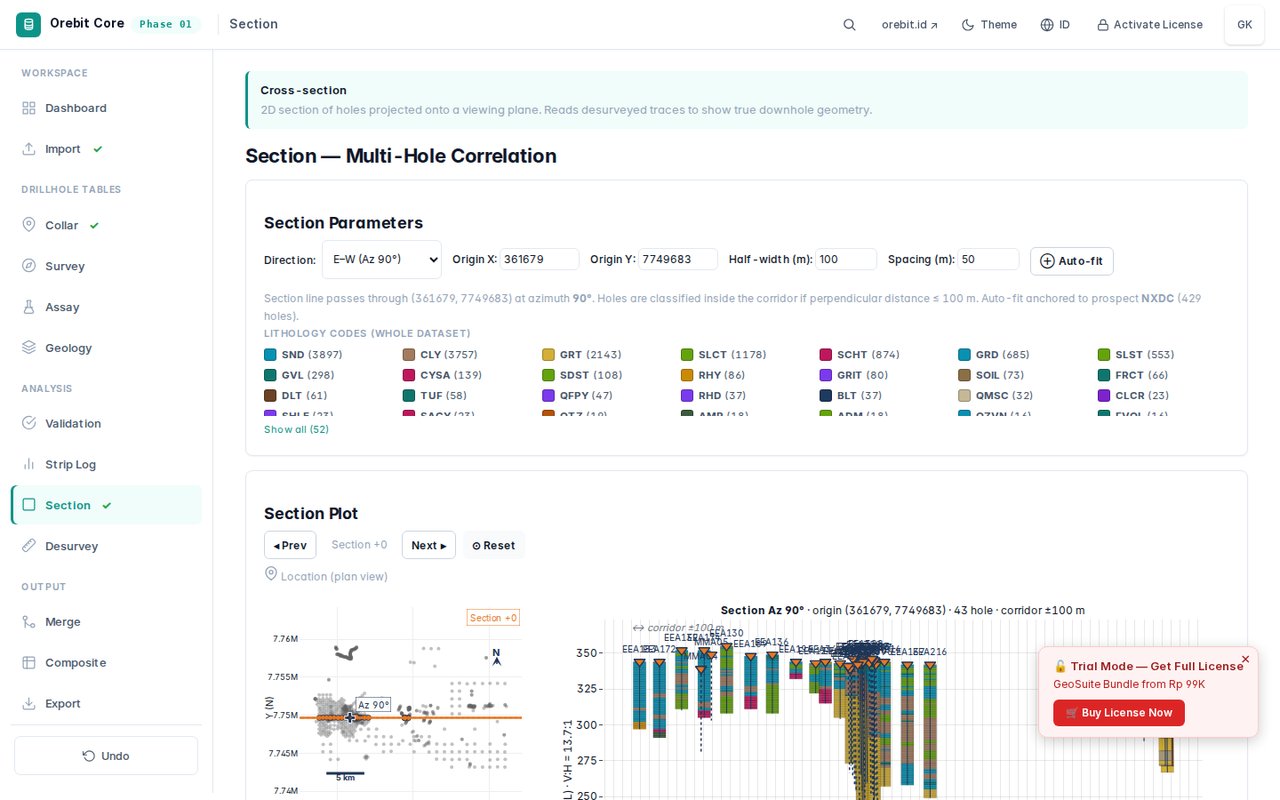Click the Section +0 counter text
Viewport: 1280px width, 800px height.
[x=359, y=545]
